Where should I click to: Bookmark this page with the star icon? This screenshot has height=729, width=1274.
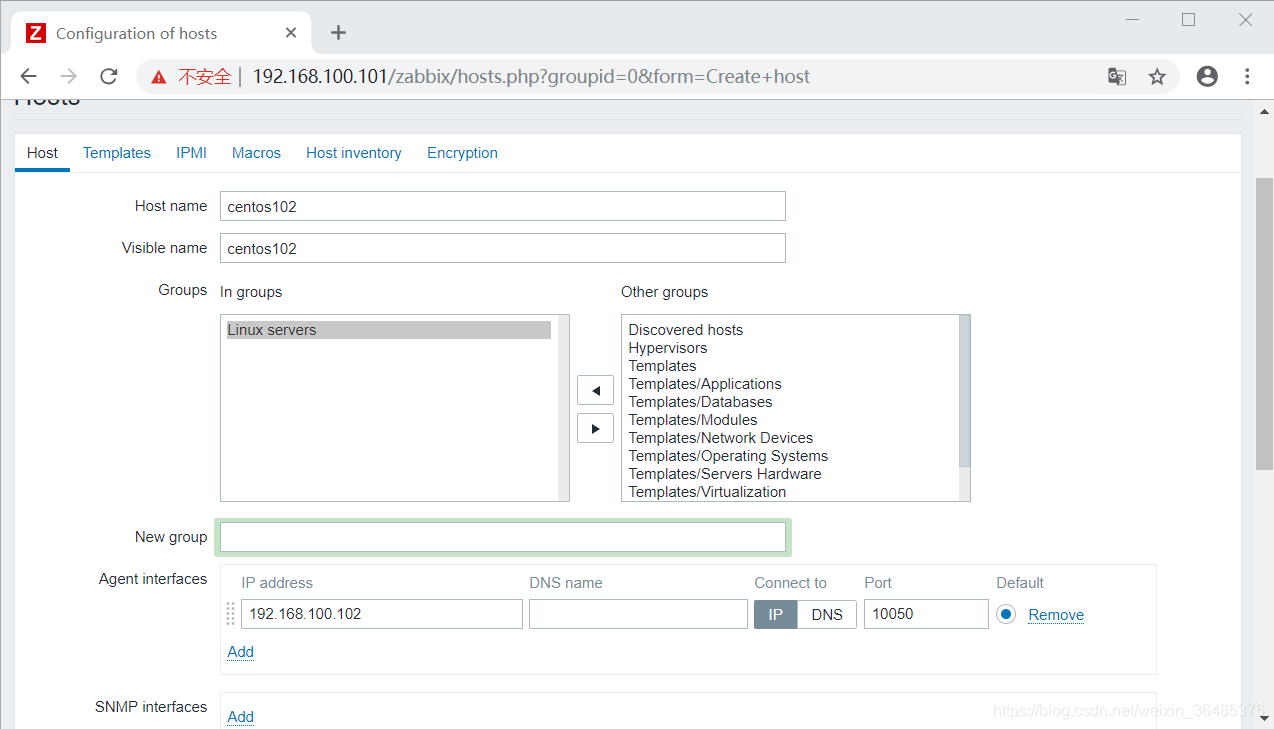point(1157,77)
